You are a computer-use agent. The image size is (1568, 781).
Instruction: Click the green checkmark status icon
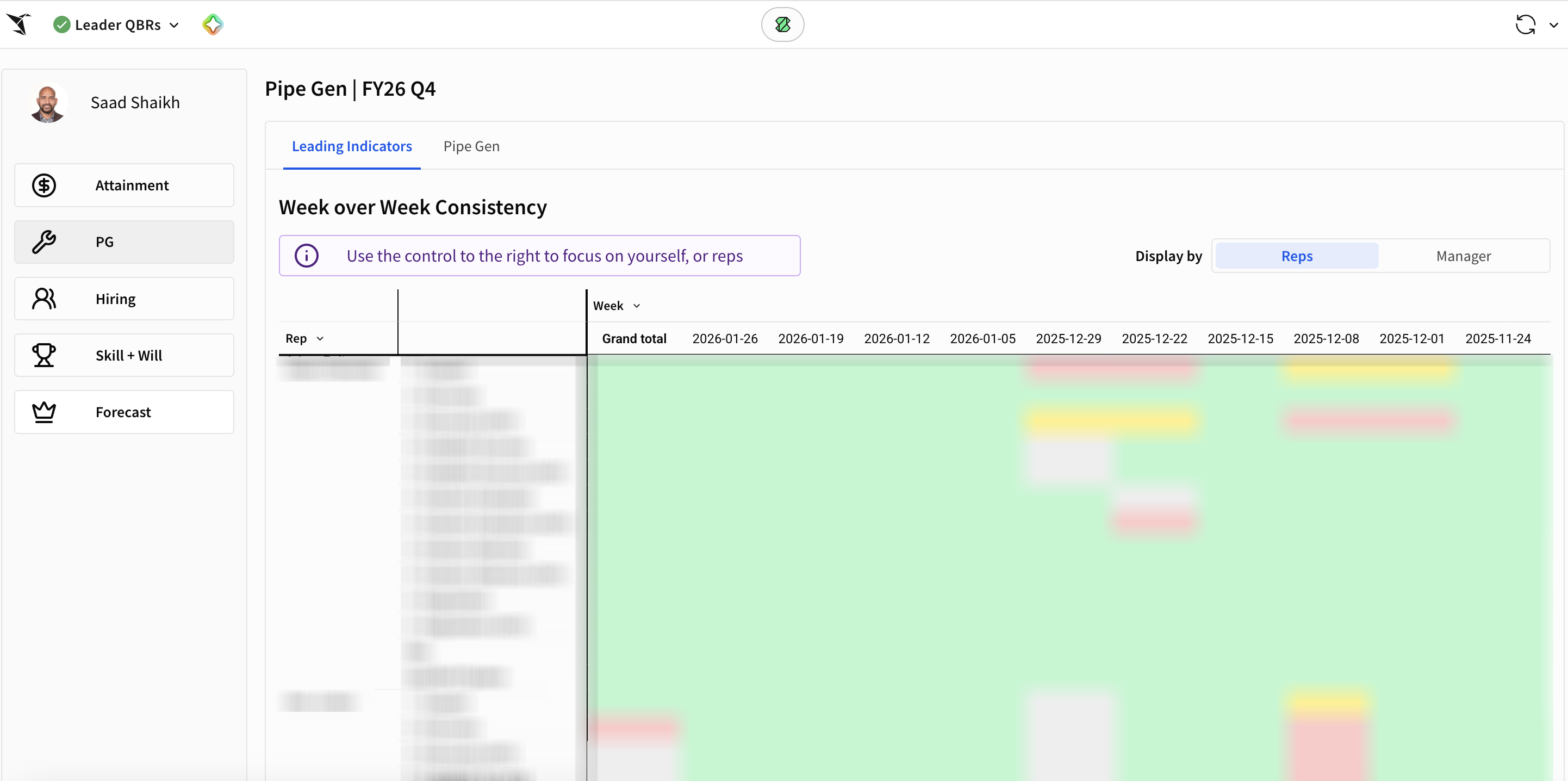tap(61, 24)
